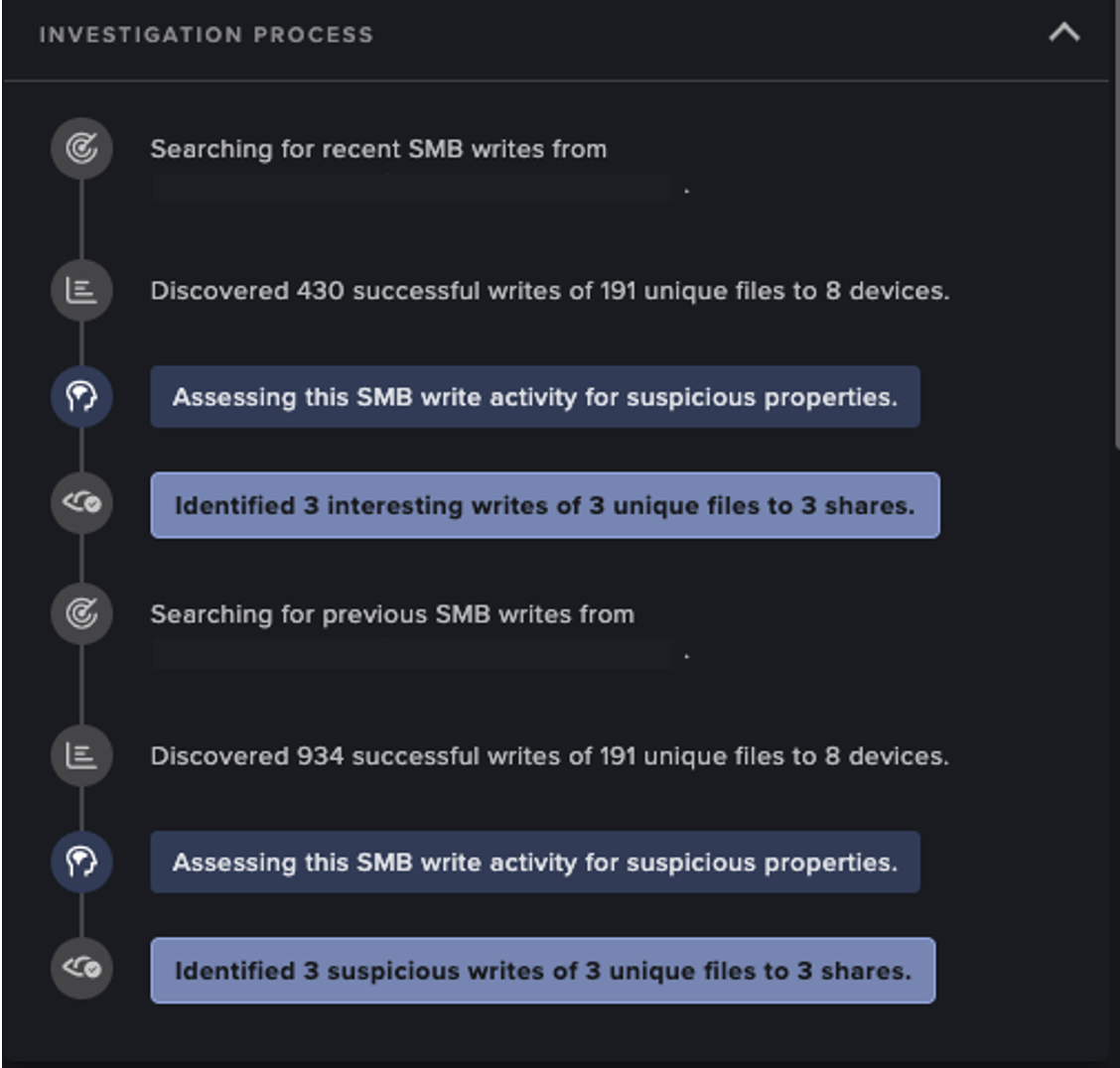
Task: Click the first blue head analysis icon
Action: click(81, 396)
